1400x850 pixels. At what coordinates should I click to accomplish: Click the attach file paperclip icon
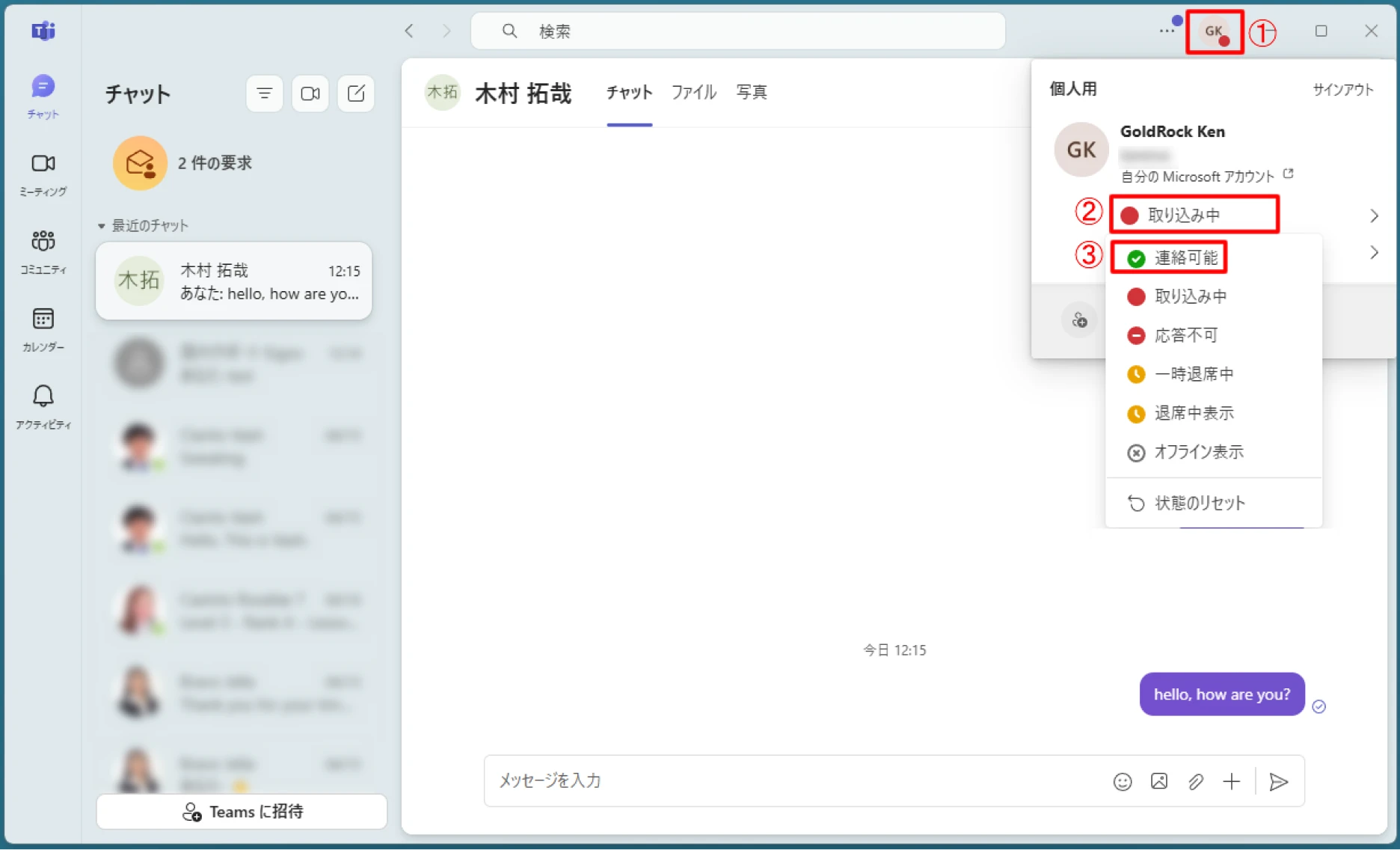coord(1195,781)
